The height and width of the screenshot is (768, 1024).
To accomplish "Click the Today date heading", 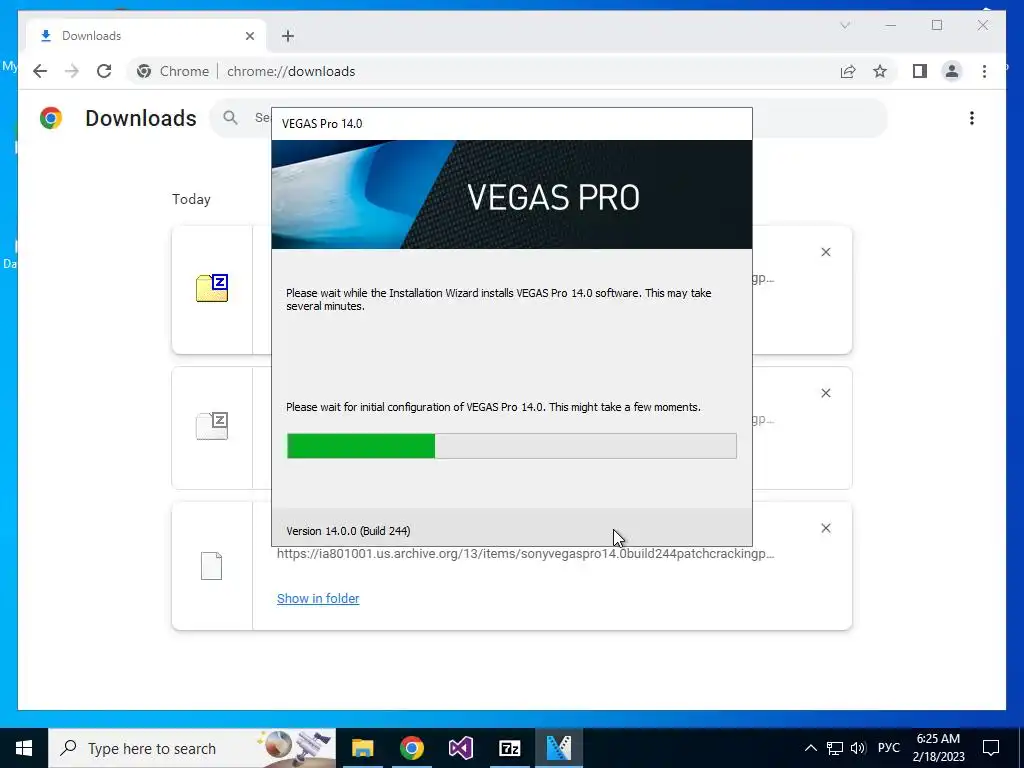I will pos(191,199).
